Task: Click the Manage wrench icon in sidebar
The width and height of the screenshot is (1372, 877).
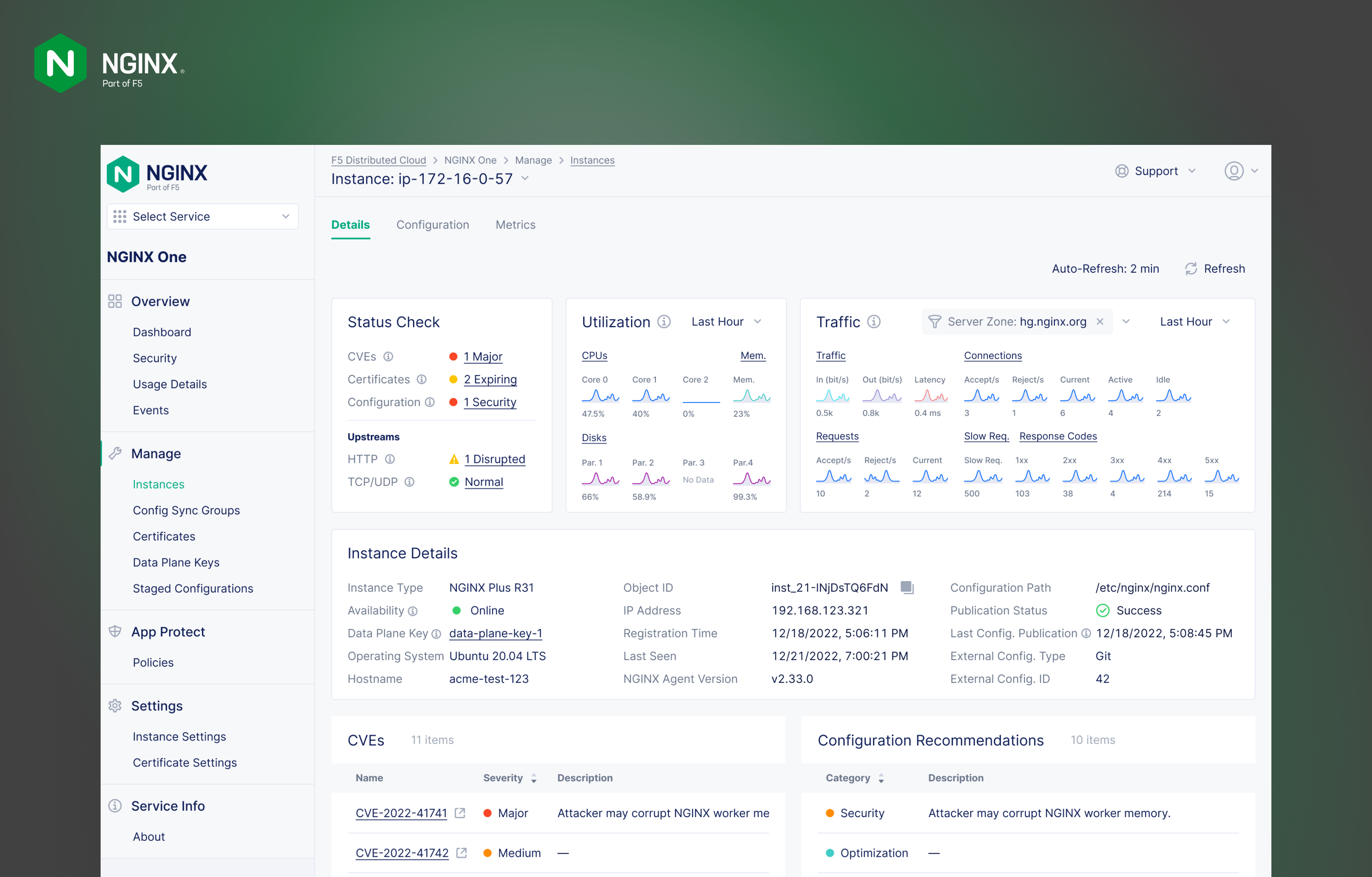Action: 115,453
